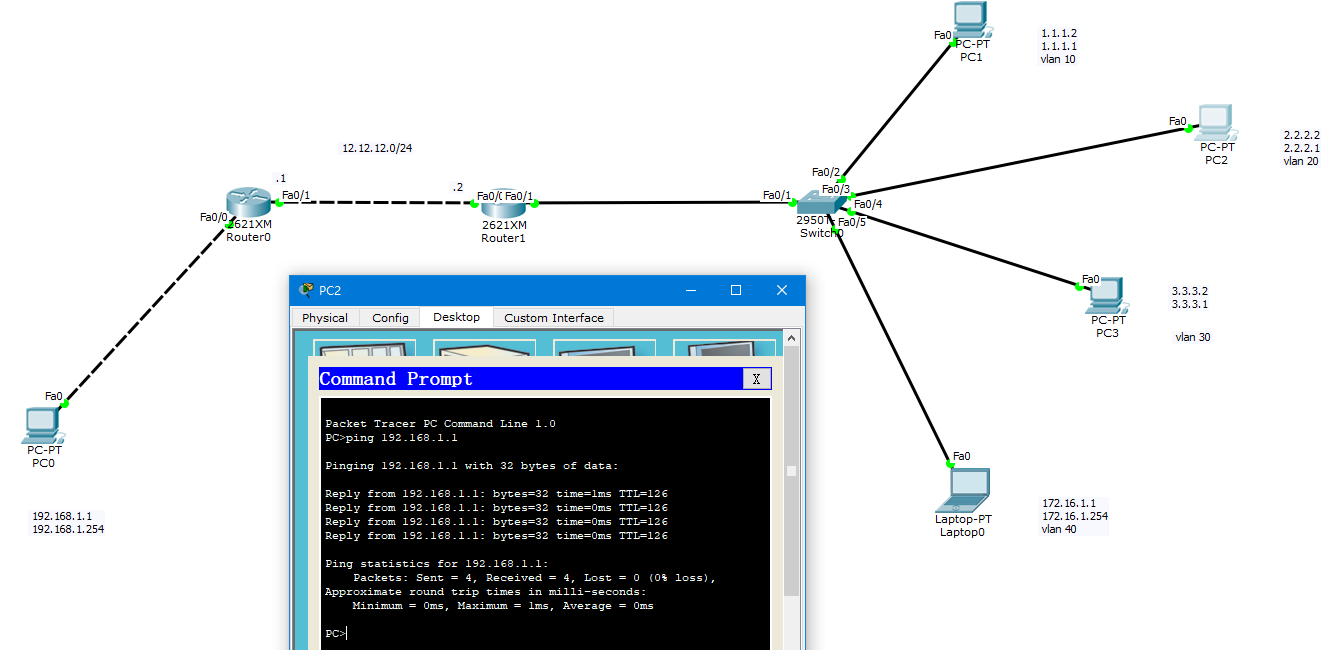
Task: Click the 192.168.1.1 address note near PC0
Action: tap(62, 517)
